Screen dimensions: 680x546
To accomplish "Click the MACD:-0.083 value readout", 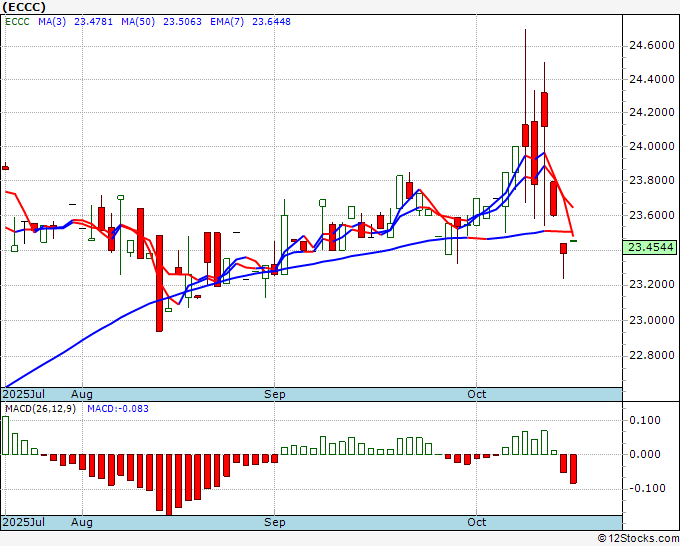I will click(x=118, y=409).
